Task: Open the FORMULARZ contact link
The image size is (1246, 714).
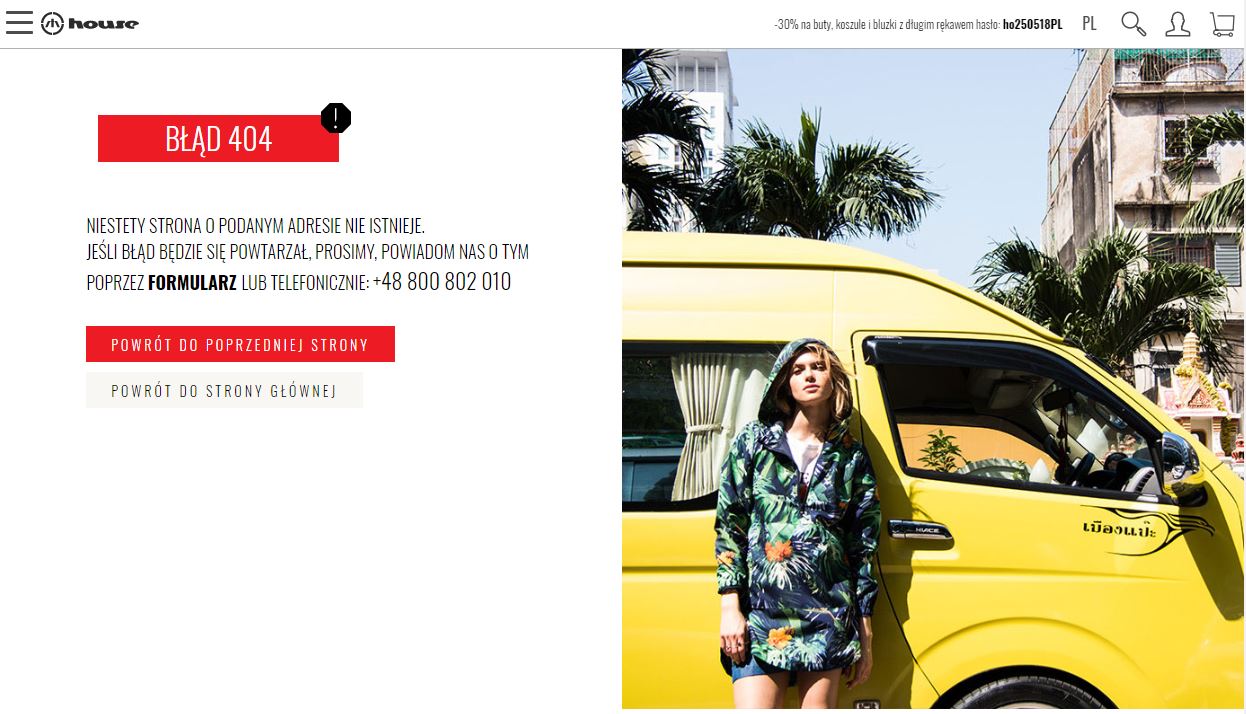Action: tap(192, 283)
